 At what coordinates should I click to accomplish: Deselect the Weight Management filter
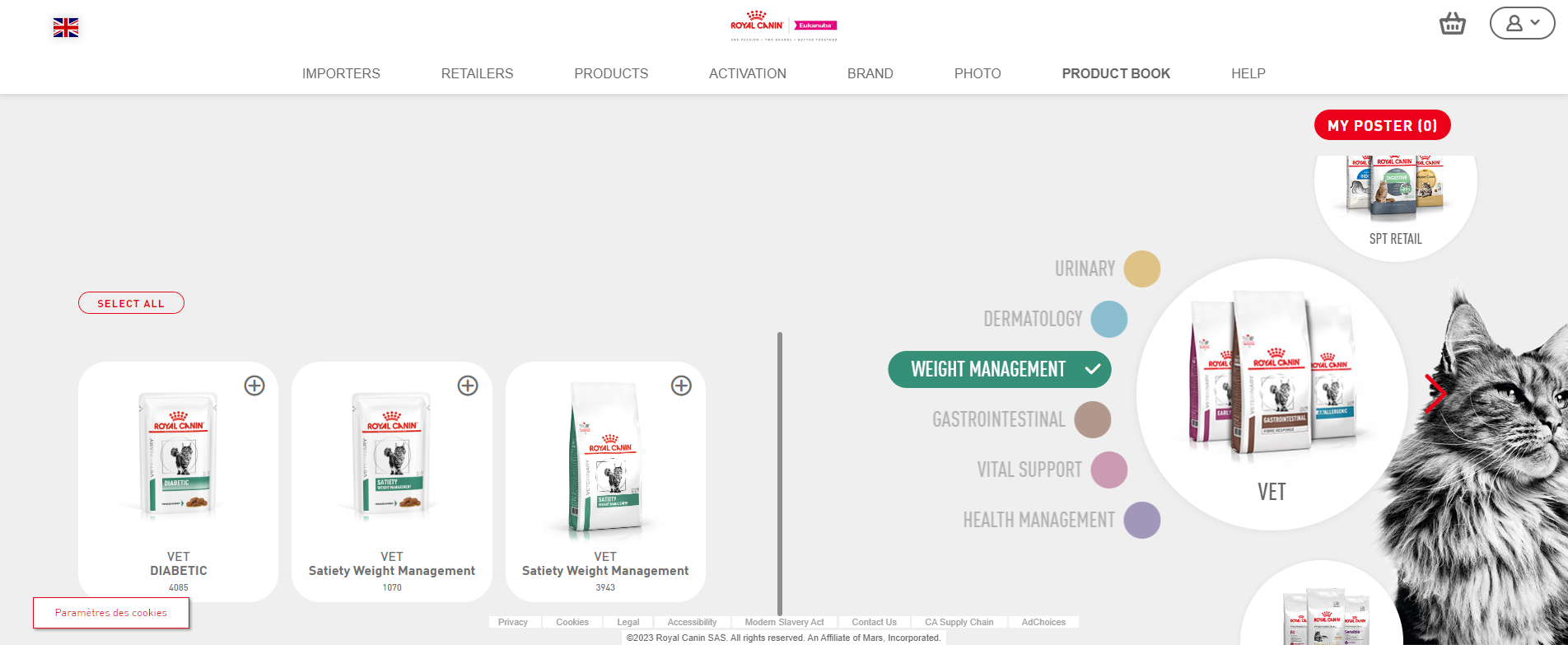[999, 370]
